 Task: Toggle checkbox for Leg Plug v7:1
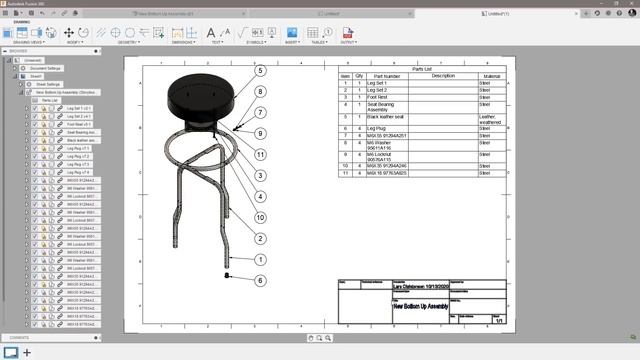tap(35, 149)
